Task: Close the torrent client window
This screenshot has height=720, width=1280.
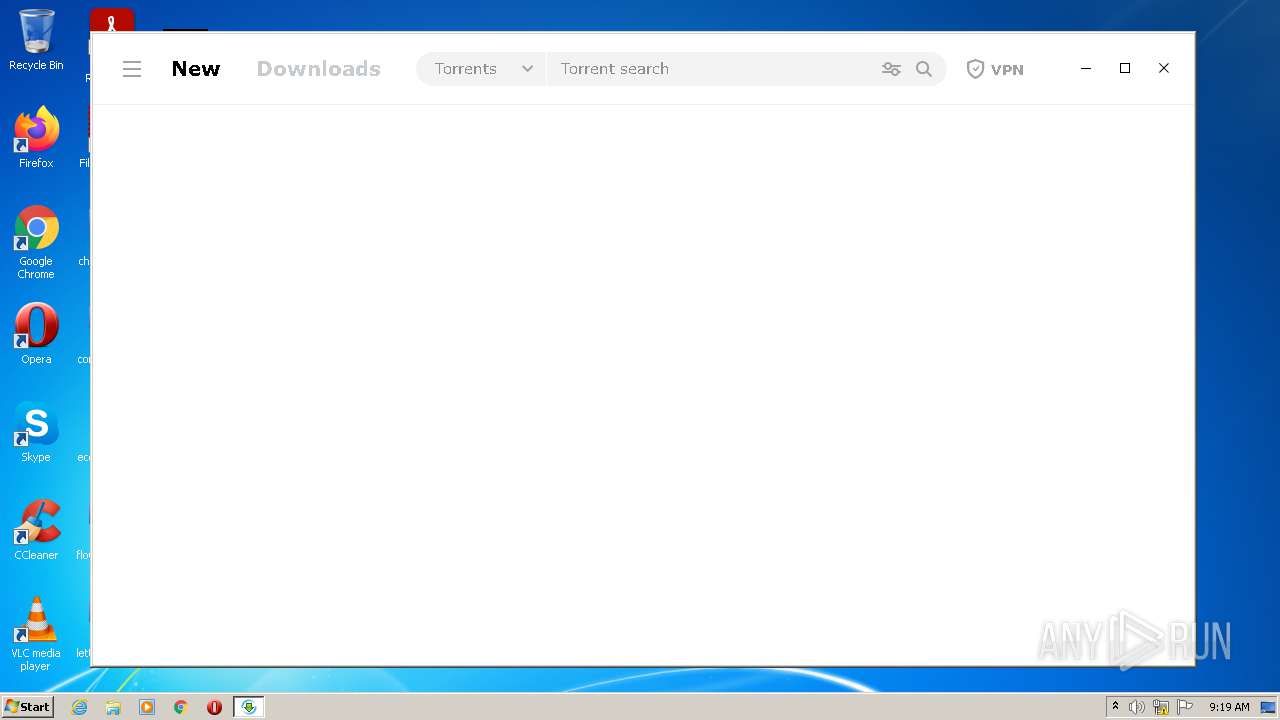Action: click(1164, 68)
